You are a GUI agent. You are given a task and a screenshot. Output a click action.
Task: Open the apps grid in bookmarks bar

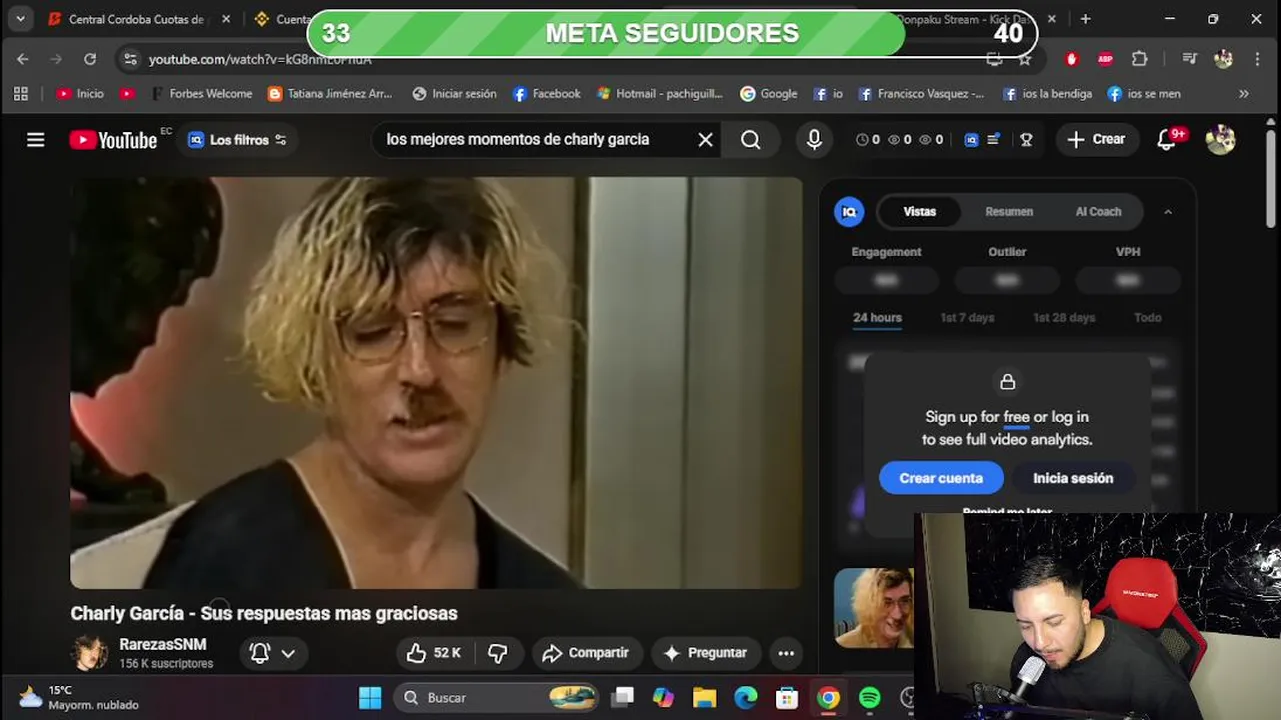click(x=21, y=93)
